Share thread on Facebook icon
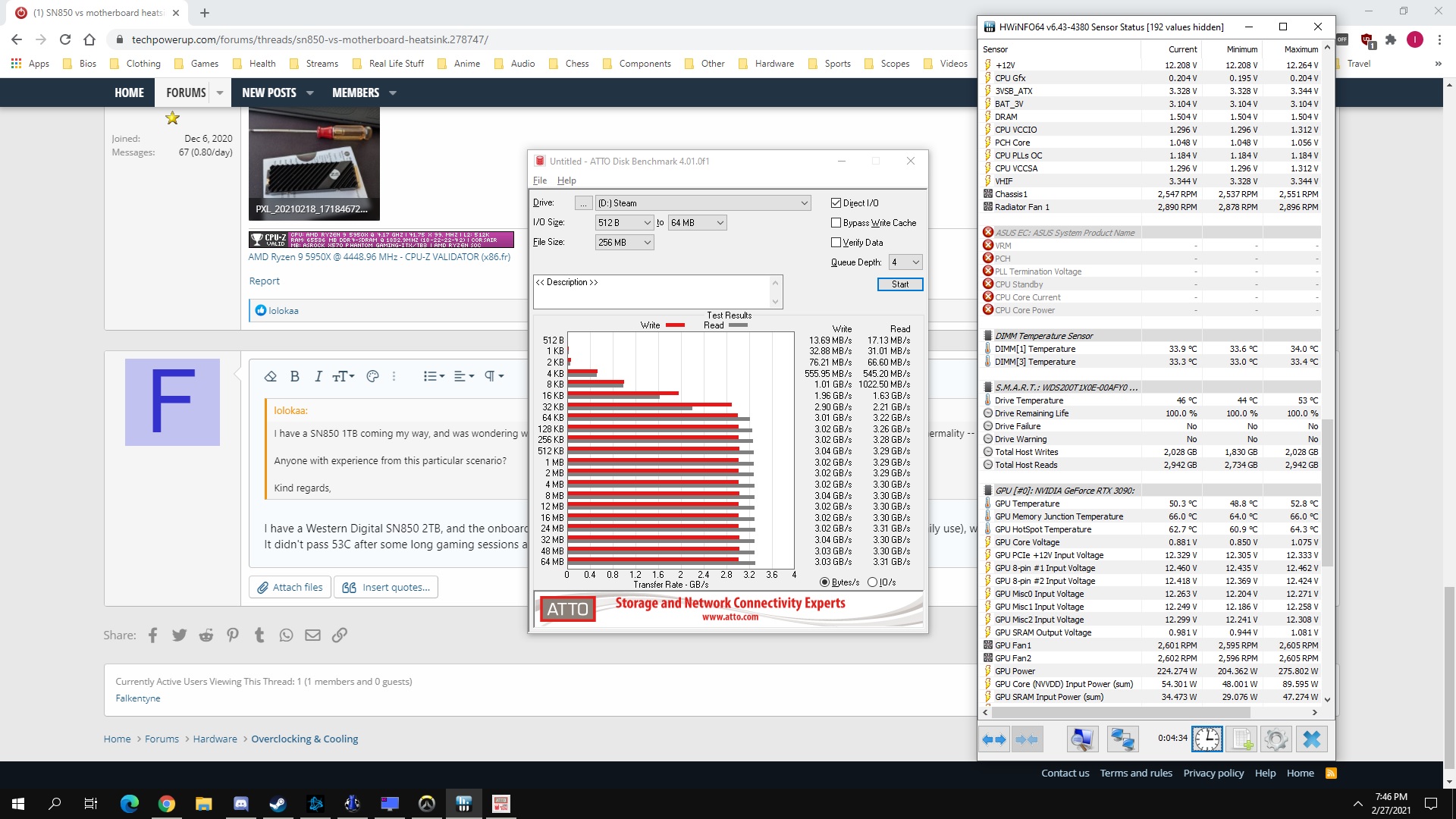Image resolution: width=1456 pixels, height=819 pixels. (152, 635)
